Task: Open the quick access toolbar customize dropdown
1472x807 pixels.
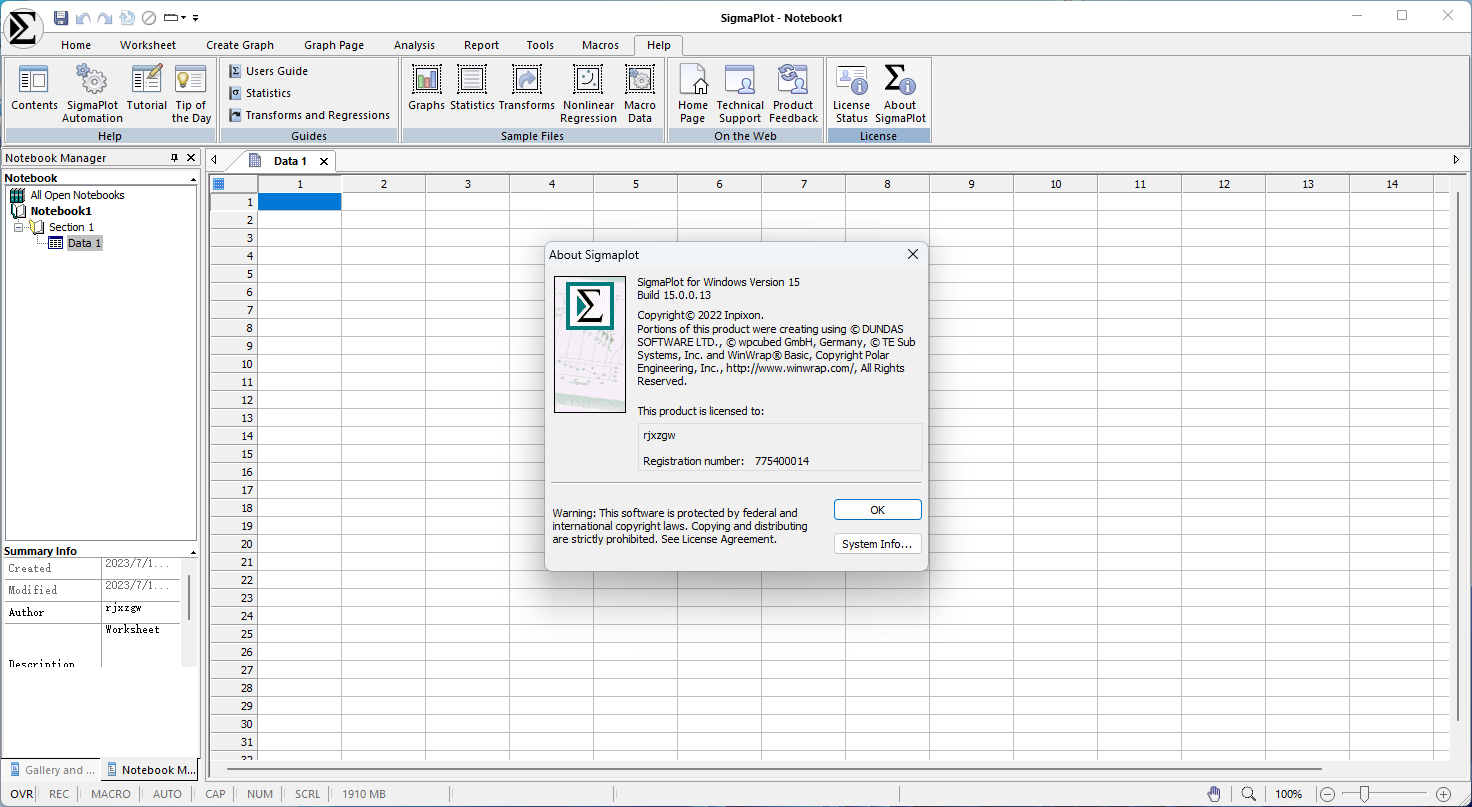Action: pos(195,17)
